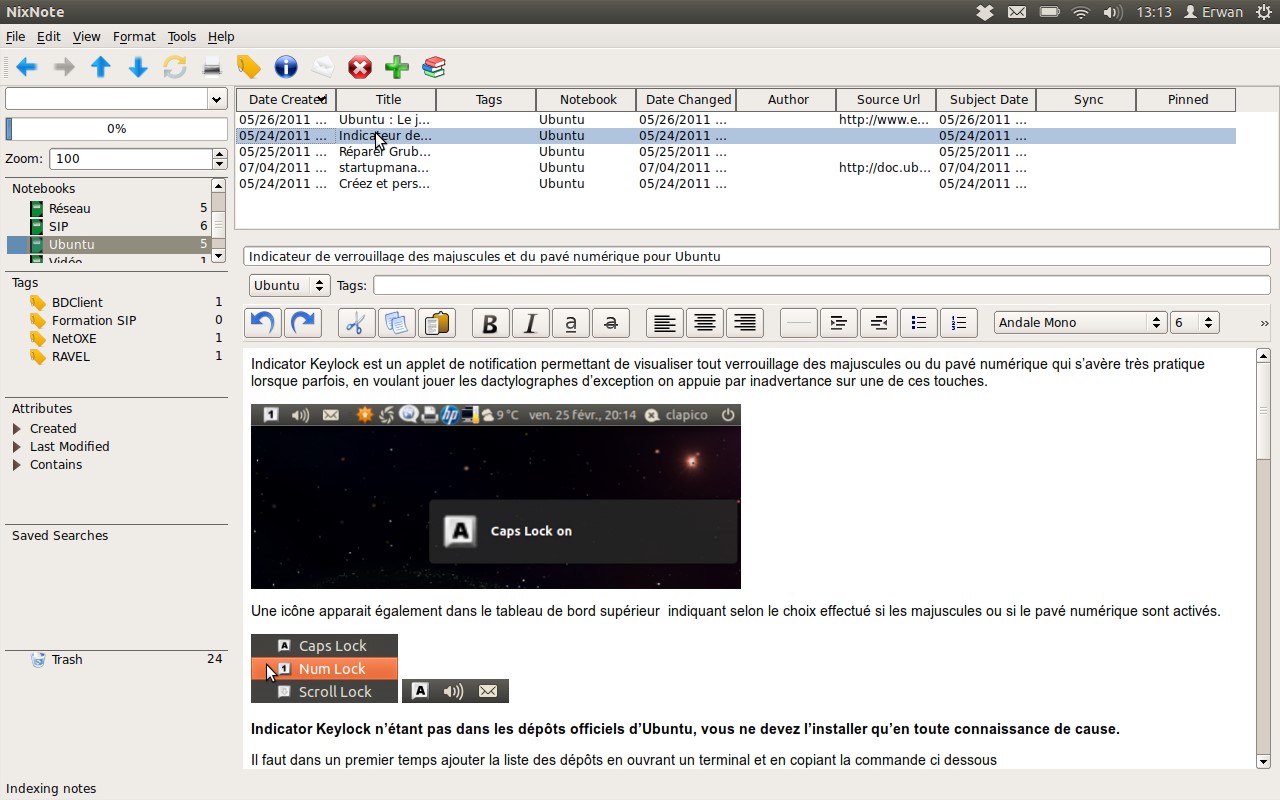Click the printer icon in toolbar
Viewport: 1280px width, 800px height.
(x=211, y=67)
